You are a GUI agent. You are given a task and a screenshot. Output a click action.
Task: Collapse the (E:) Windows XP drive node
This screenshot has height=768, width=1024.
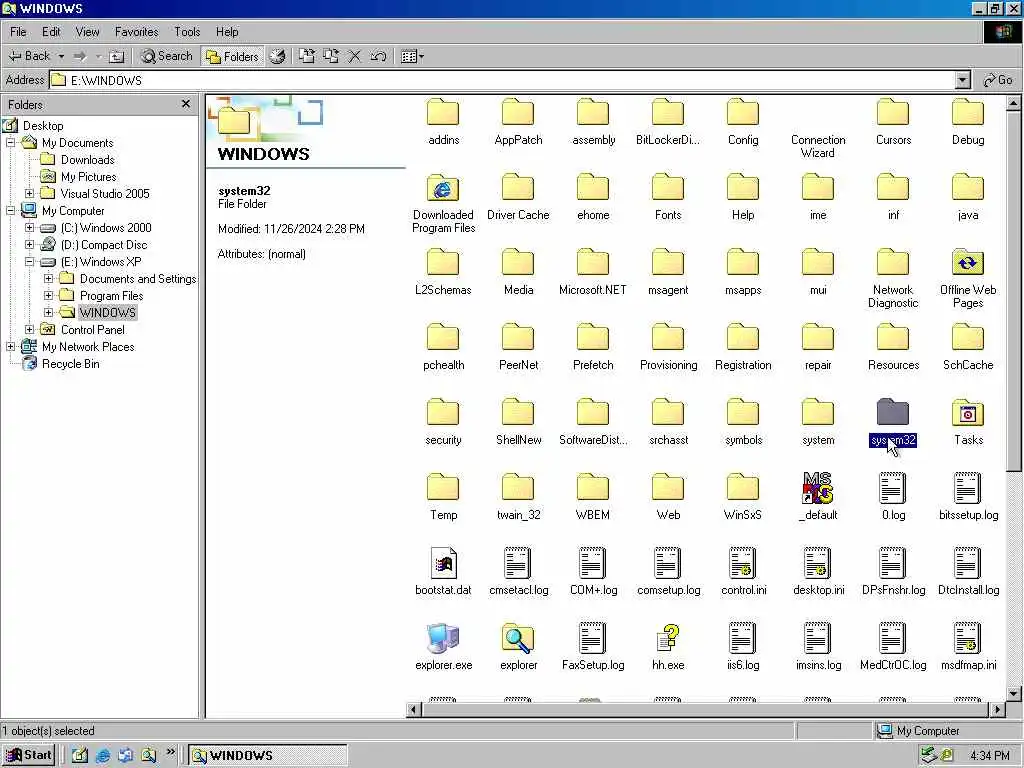pyautogui.click(x=29, y=261)
